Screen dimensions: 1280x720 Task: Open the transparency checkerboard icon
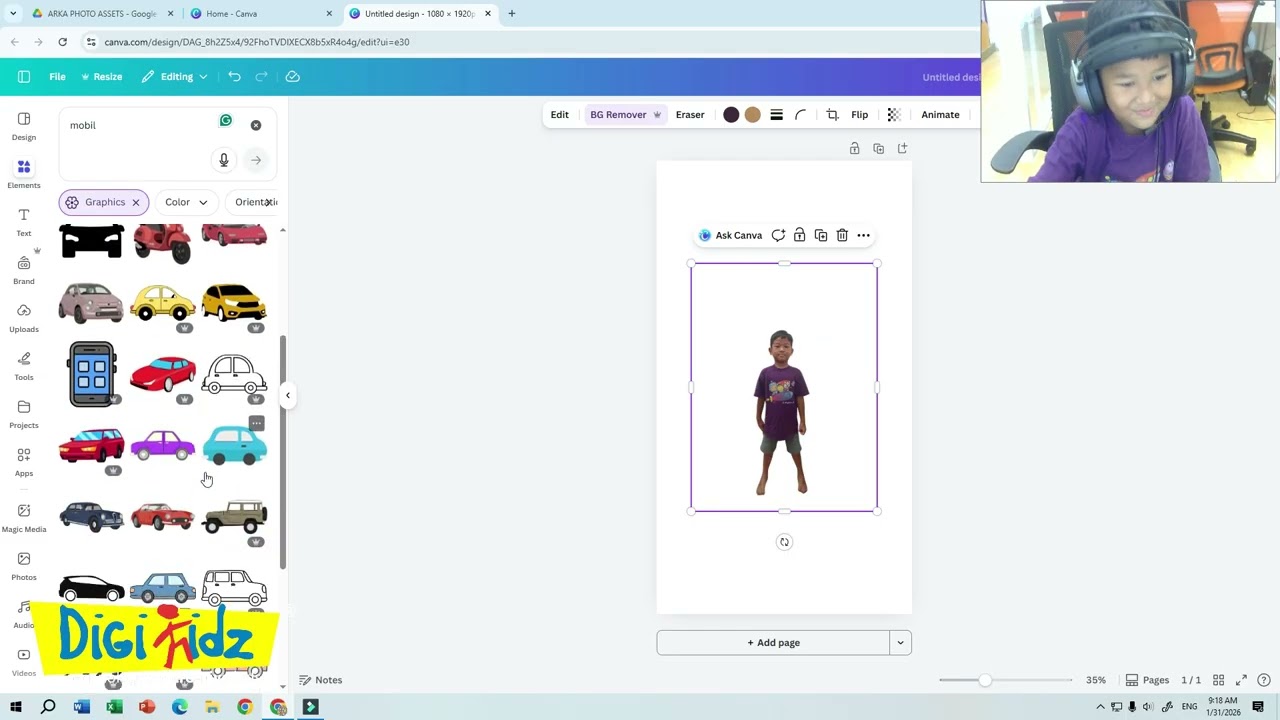coord(894,115)
